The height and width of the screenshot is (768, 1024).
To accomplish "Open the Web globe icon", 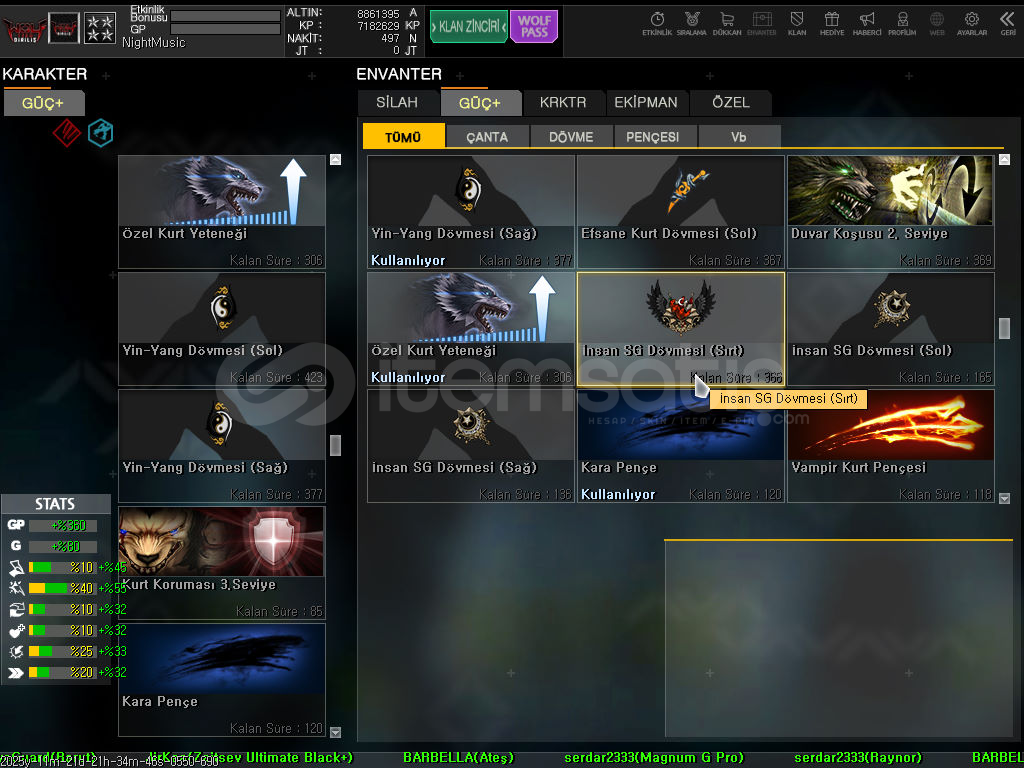I will (936, 24).
